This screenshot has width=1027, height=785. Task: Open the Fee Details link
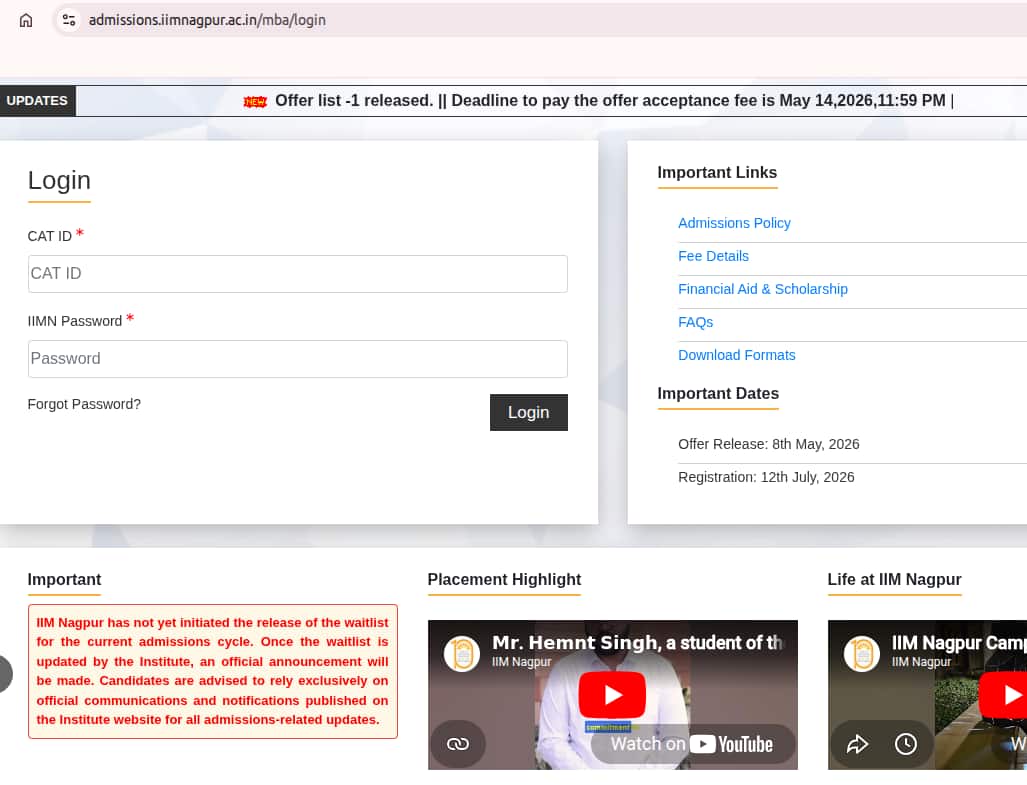point(713,256)
